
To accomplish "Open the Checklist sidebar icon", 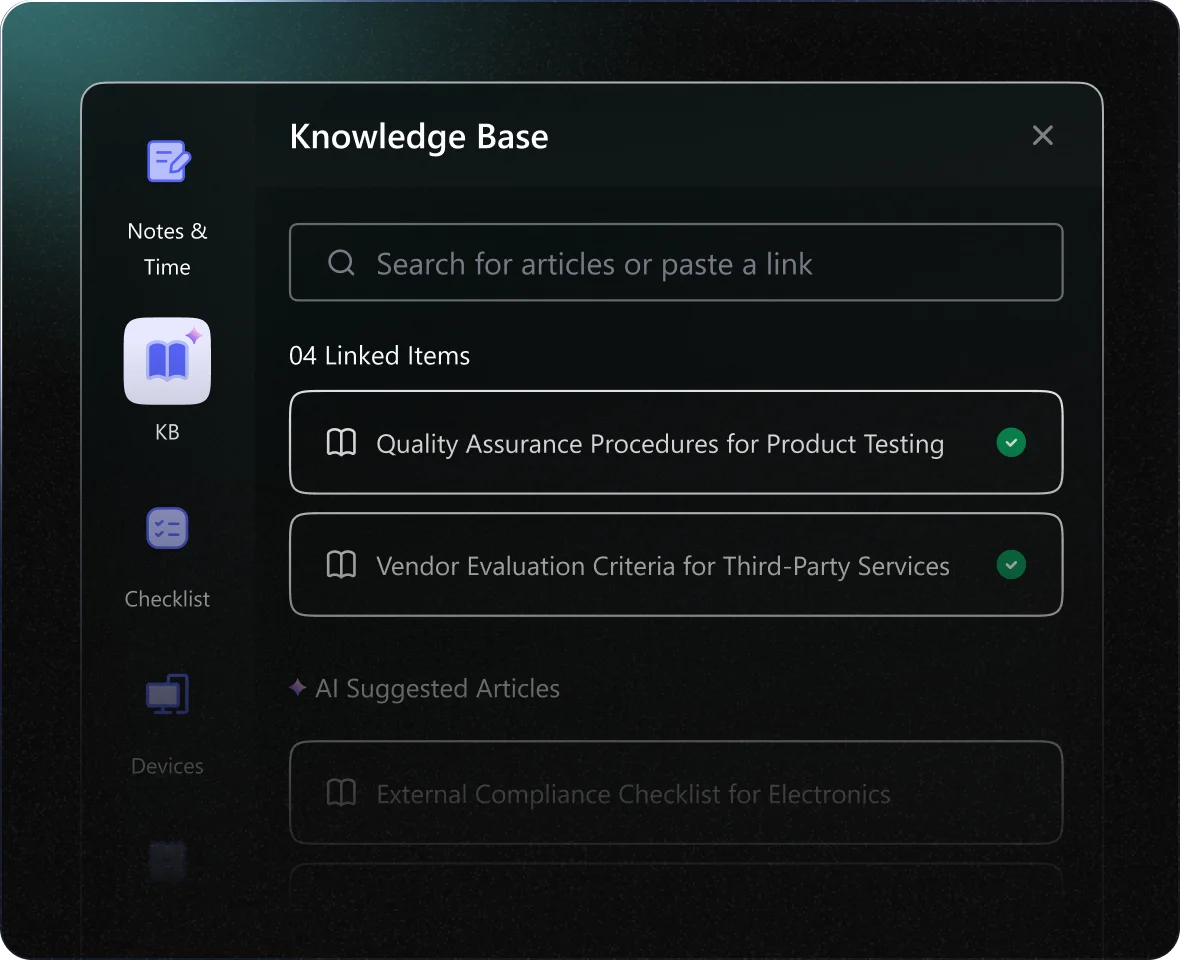I will 167,528.
